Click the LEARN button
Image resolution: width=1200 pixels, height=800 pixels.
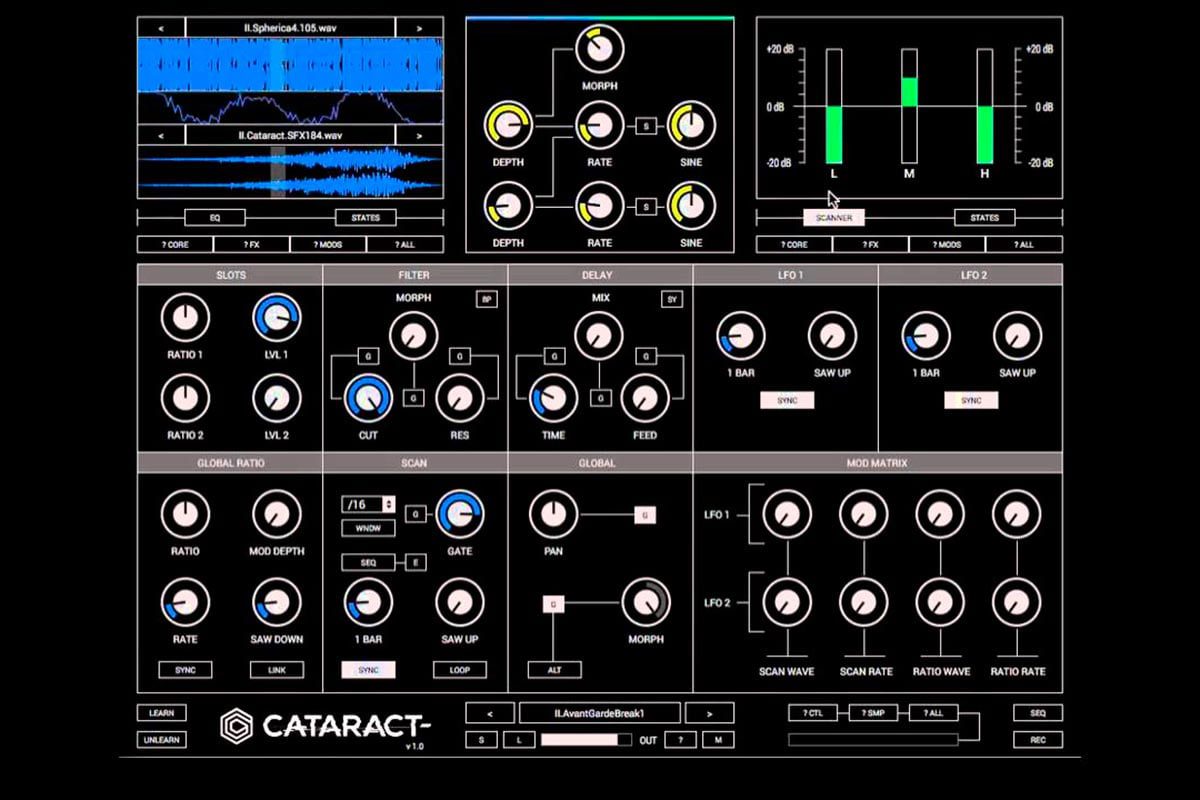(x=161, y=713)
